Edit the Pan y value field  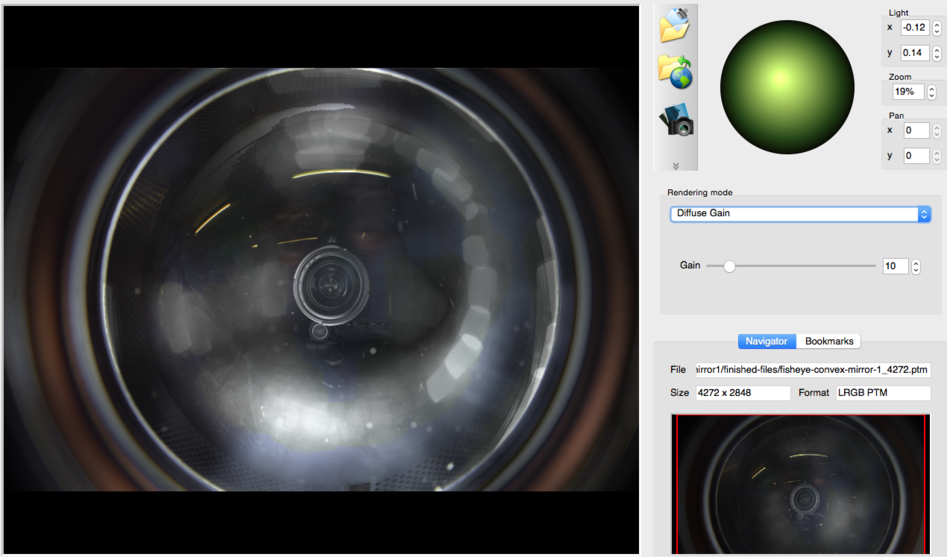point(916,156)
